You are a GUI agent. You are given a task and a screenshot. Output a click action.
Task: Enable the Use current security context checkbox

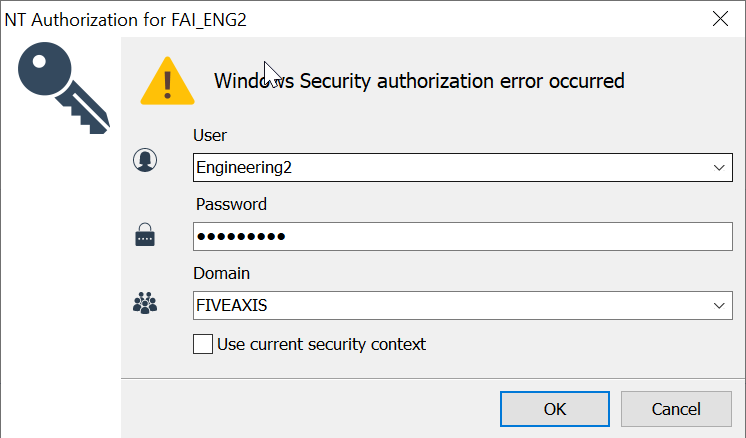[x=203, y=344]
